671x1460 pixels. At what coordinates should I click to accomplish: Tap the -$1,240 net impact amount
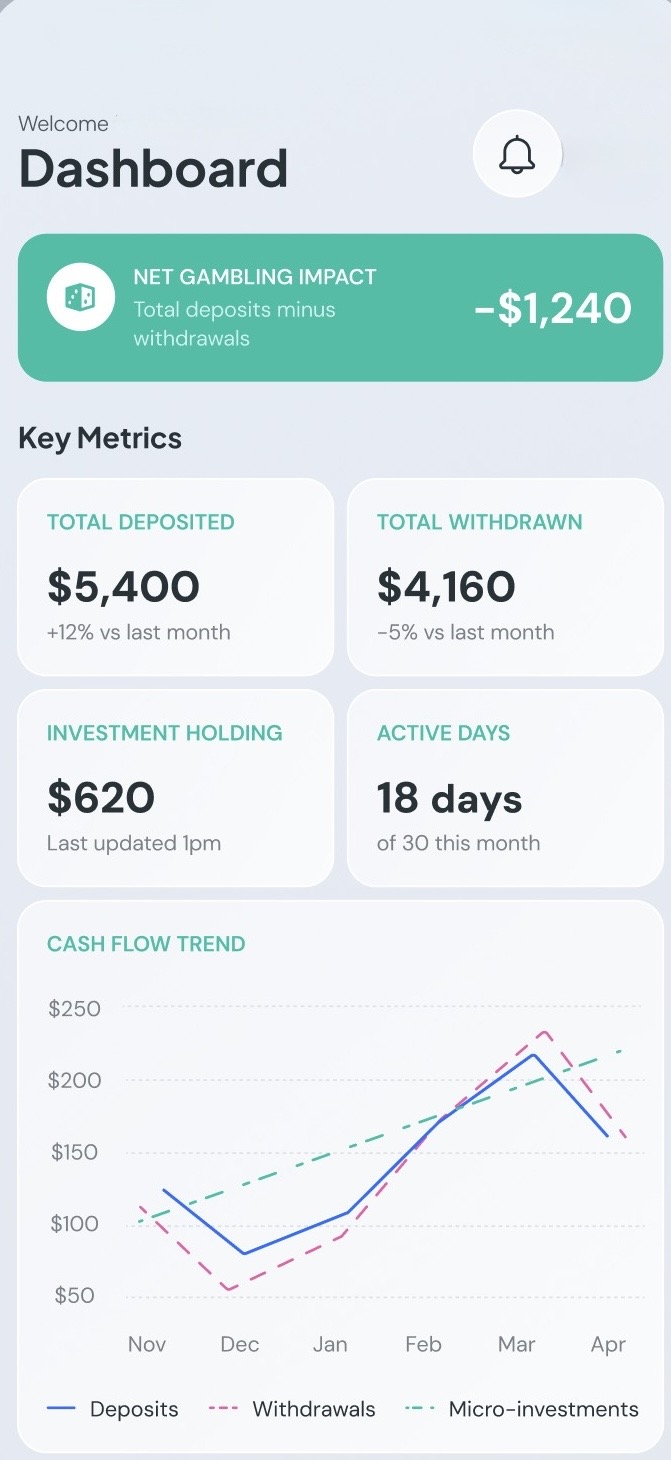tap(553, 308)
